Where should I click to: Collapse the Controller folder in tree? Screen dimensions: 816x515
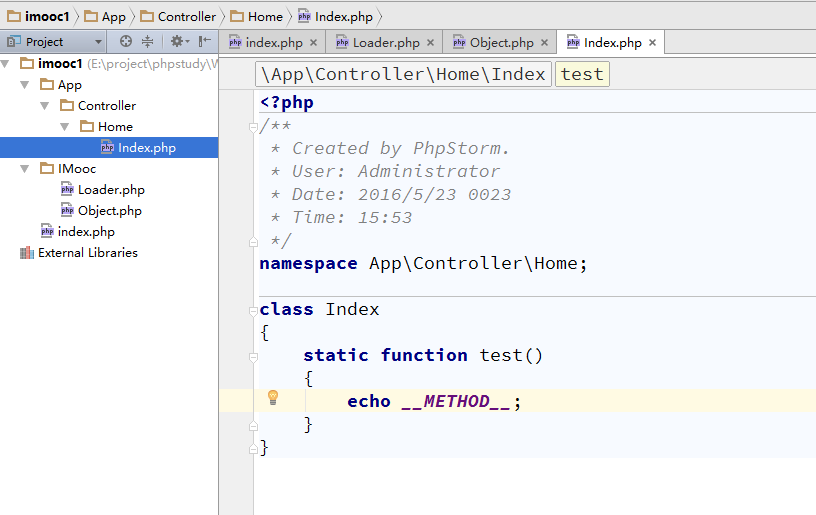tap(45, 106)
